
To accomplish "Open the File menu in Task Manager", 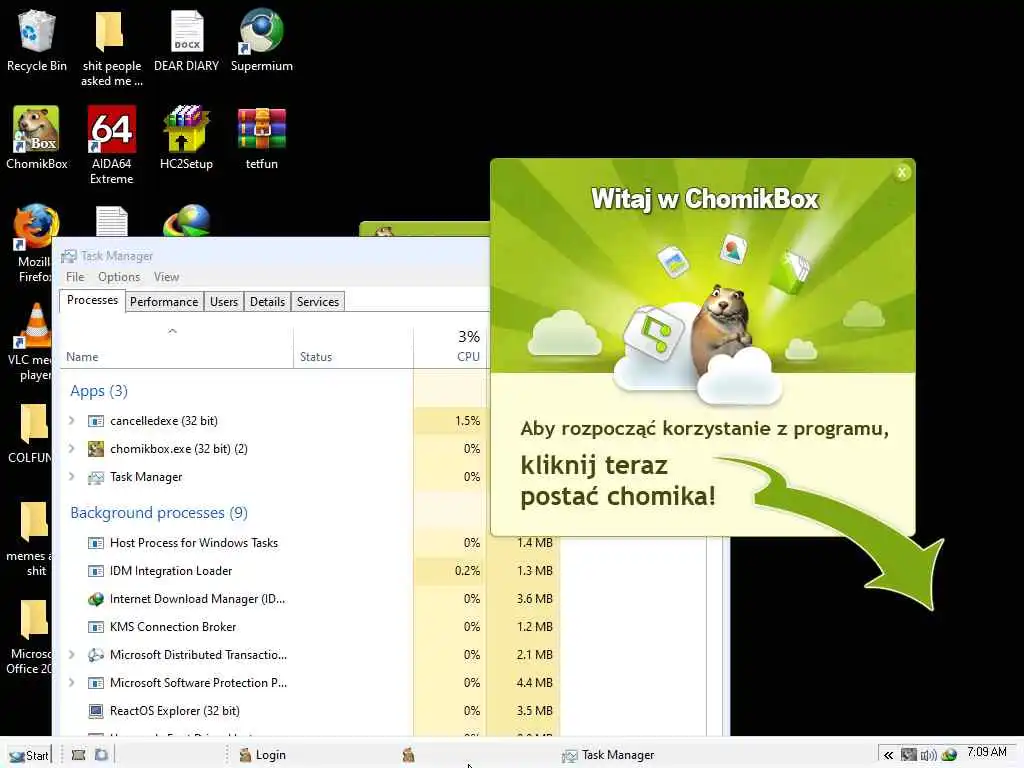I will point(75,277).
